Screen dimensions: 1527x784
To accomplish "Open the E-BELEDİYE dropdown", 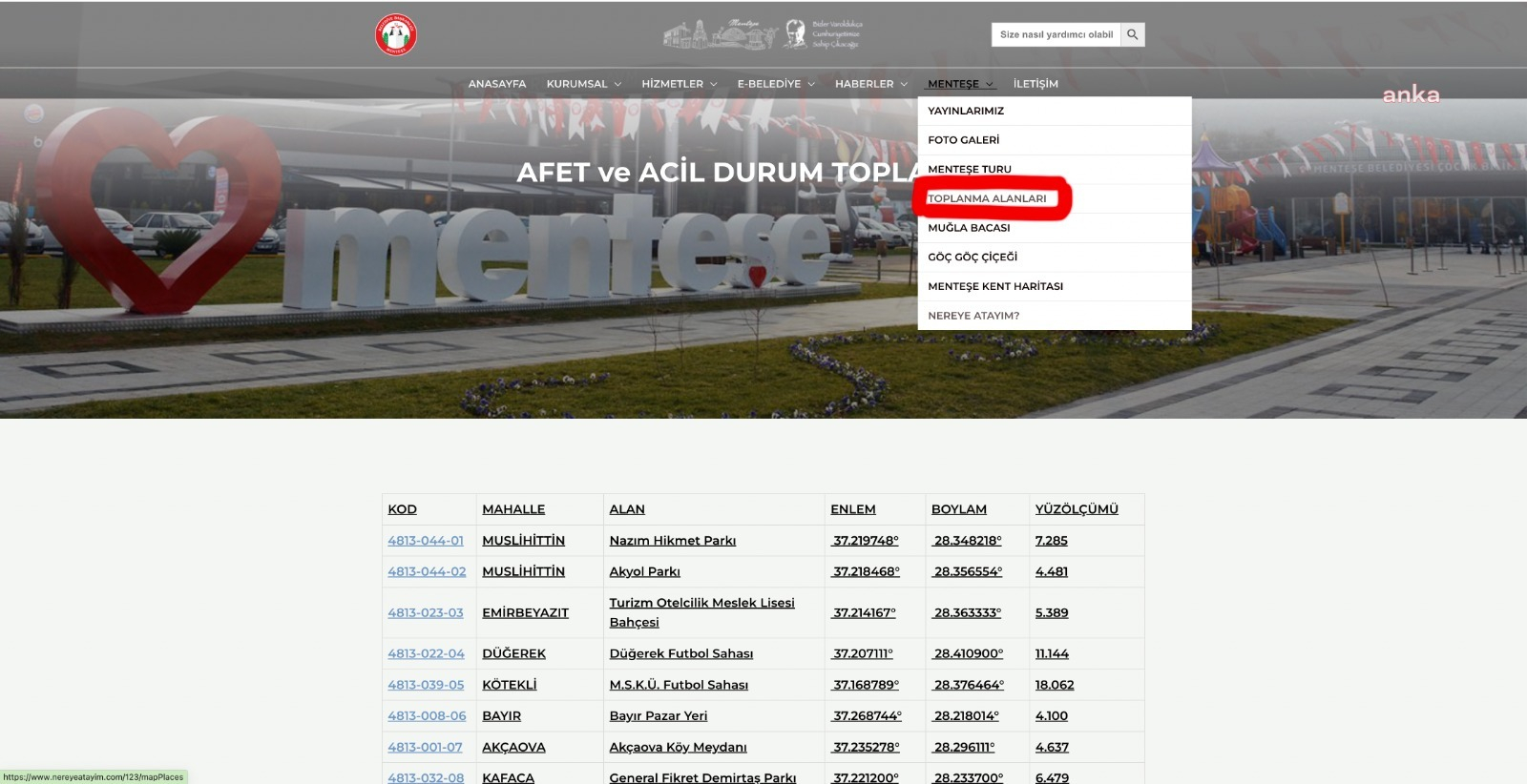I will (775, 84).
